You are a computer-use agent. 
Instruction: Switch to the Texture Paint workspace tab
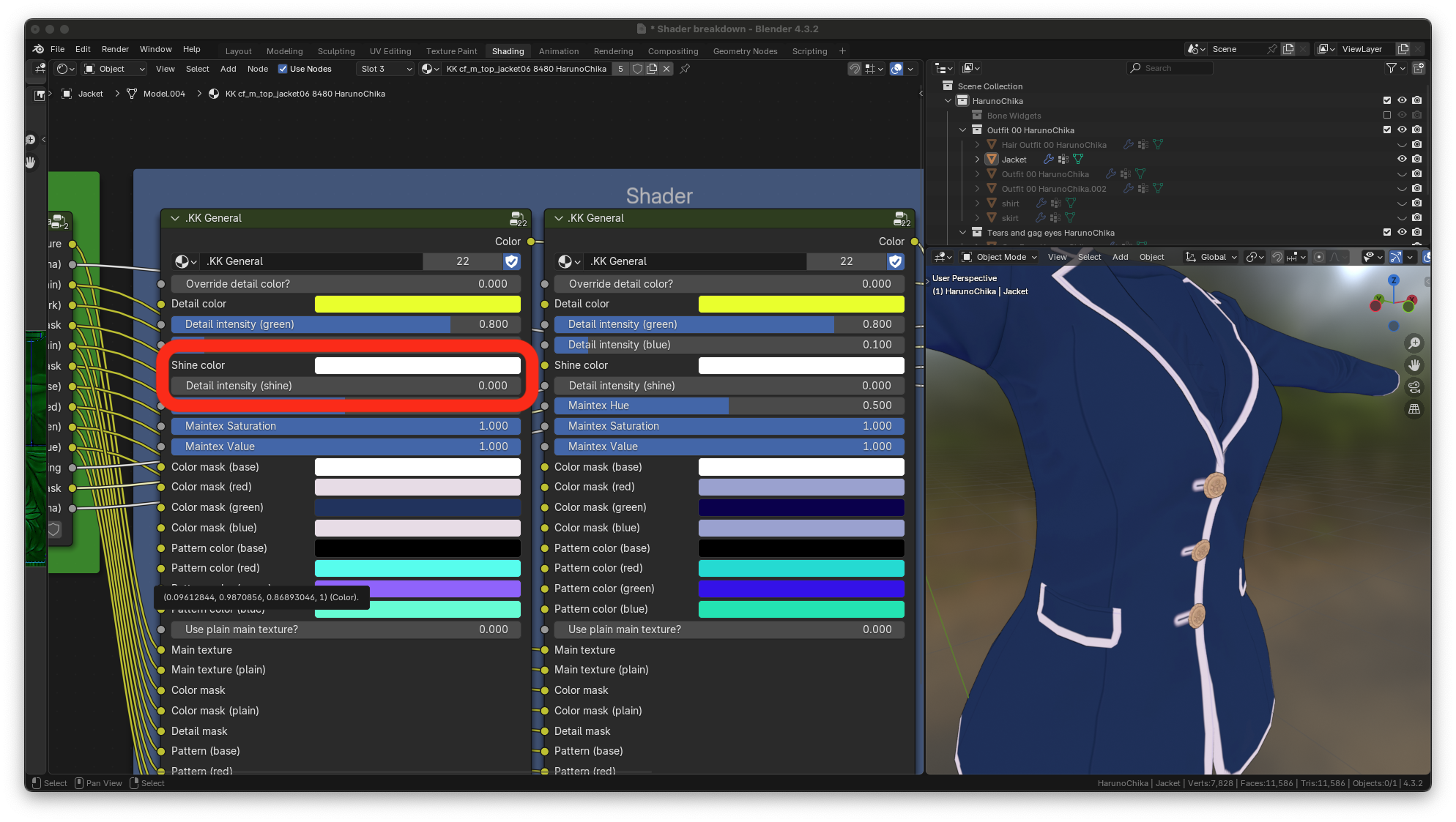coord(451,51)
